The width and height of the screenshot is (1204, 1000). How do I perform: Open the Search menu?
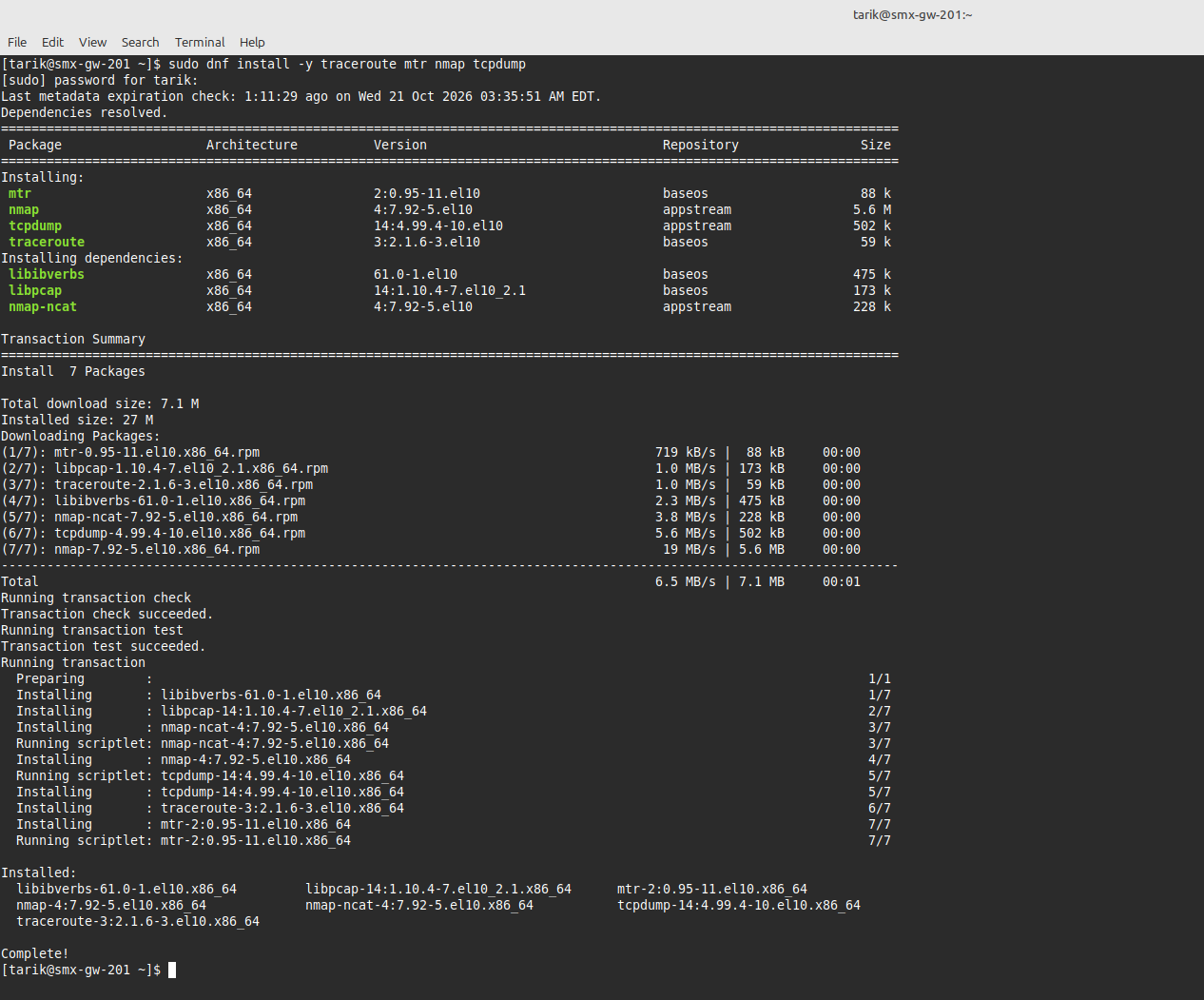click(x=140, y=42)
